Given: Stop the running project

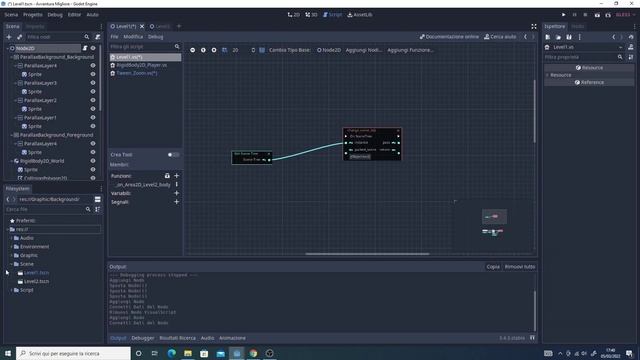Looking at the screenshot, I should pyautogui.click(x=585, y=15).
